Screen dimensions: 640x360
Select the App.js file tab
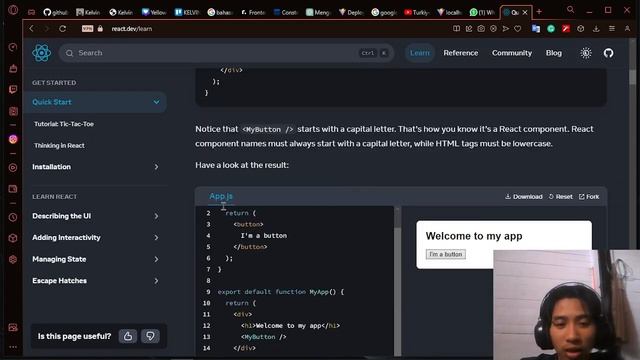tap(221, 196)
